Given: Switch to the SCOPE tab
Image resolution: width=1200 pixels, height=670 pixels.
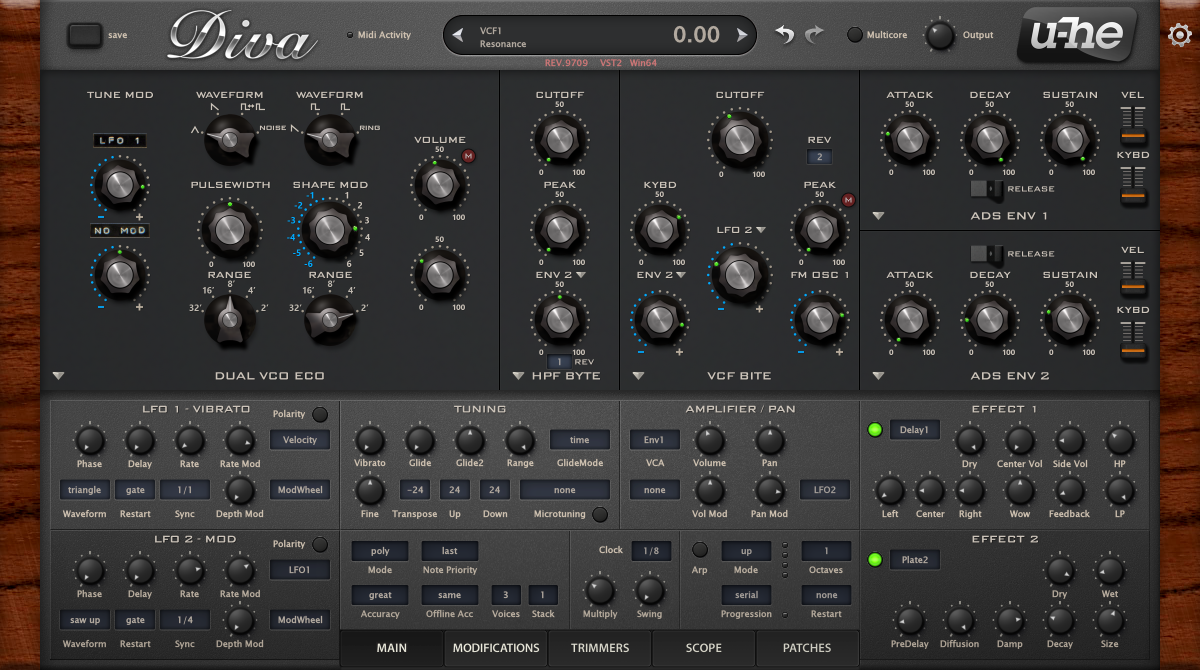Looking at the screenshot, I should (704, 648).
